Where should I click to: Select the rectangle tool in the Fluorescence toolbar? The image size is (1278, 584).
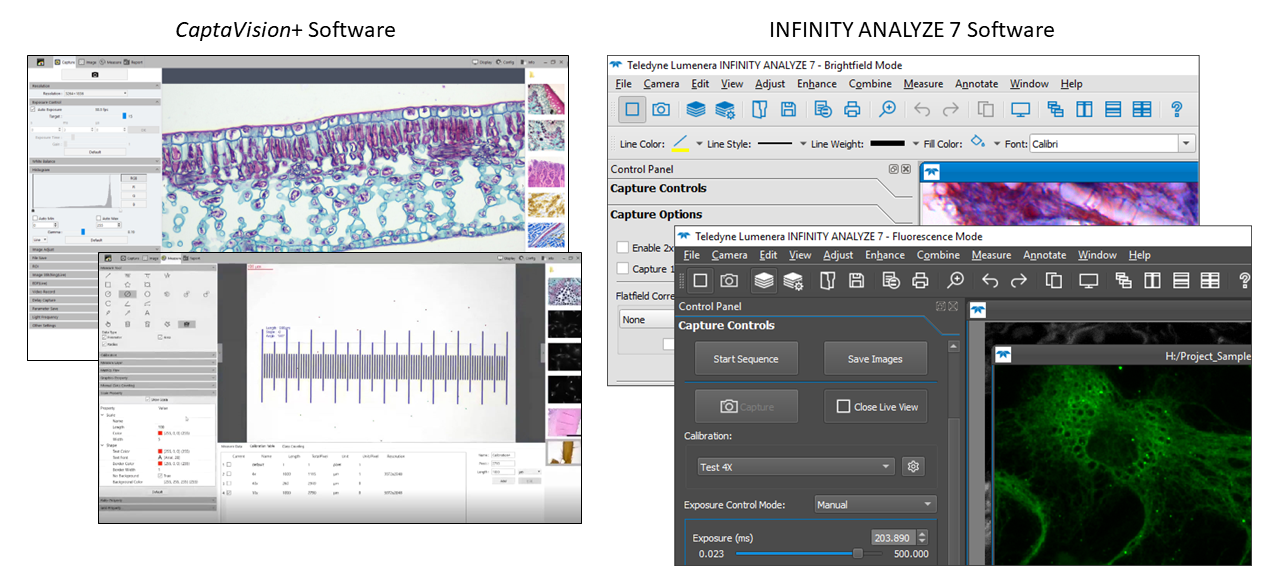tap(700, 281)
